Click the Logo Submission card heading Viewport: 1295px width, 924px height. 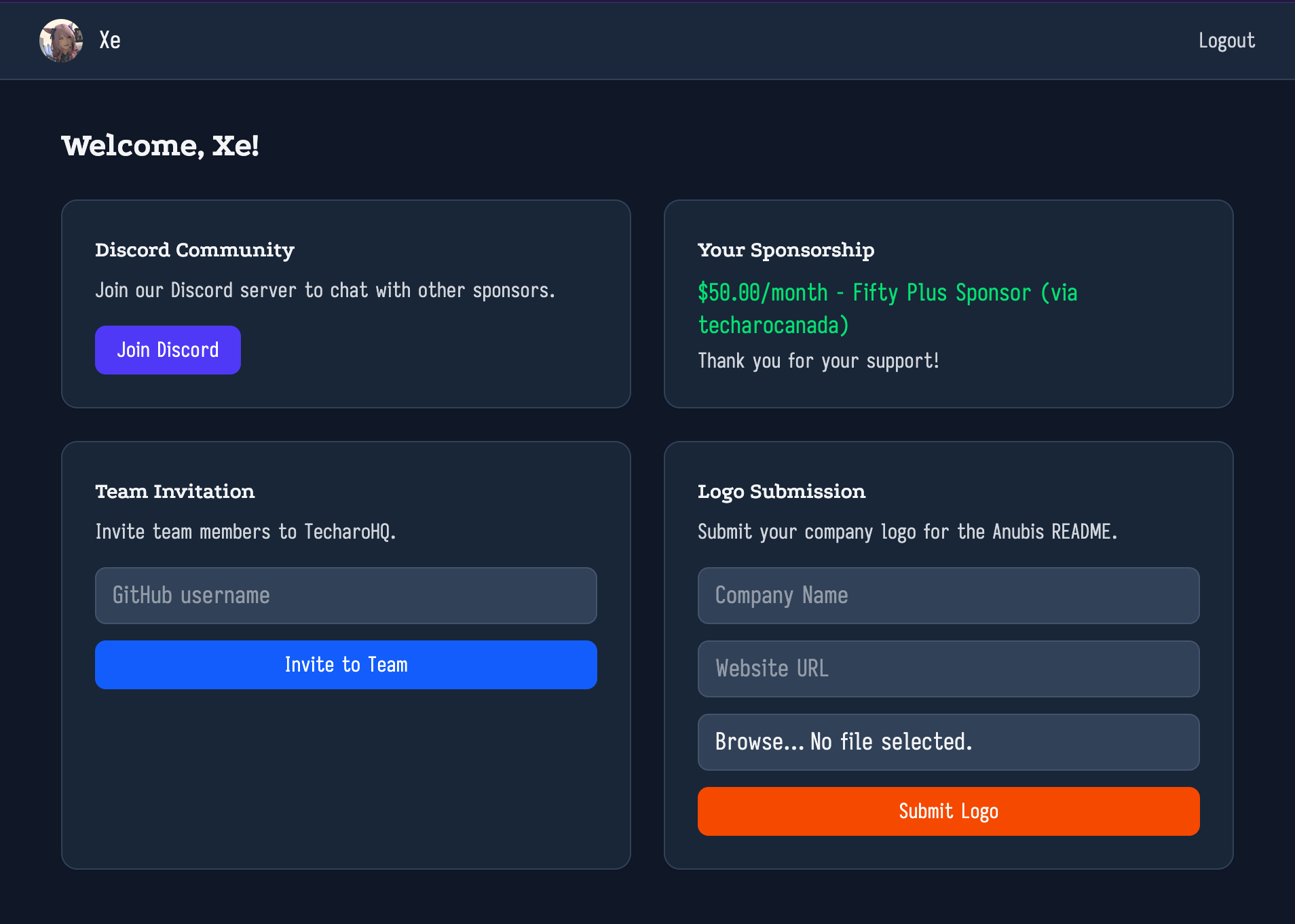coord(781,492)
